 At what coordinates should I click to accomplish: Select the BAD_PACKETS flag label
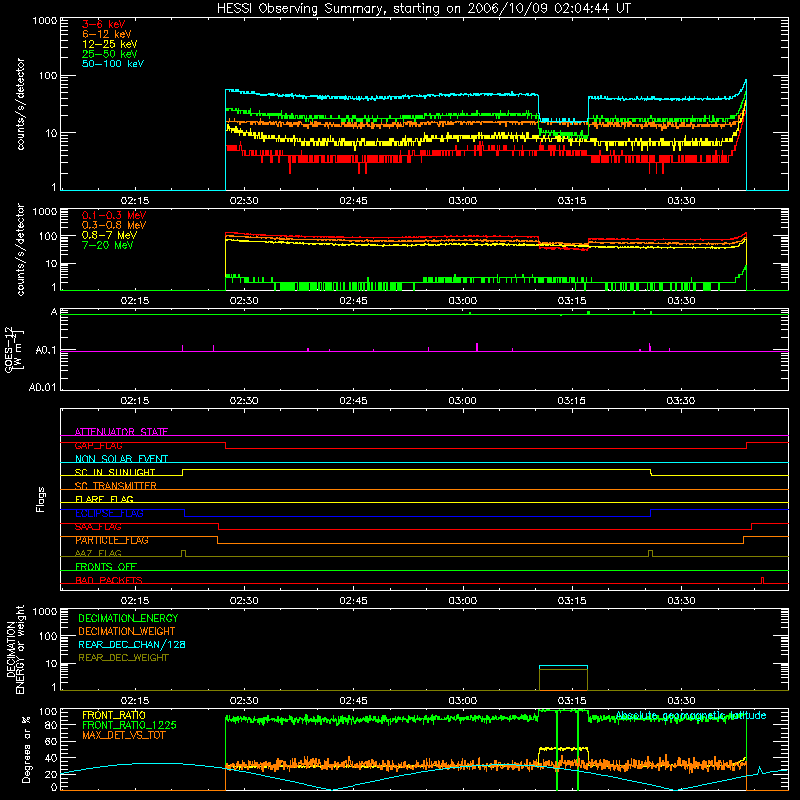[109, 580]
